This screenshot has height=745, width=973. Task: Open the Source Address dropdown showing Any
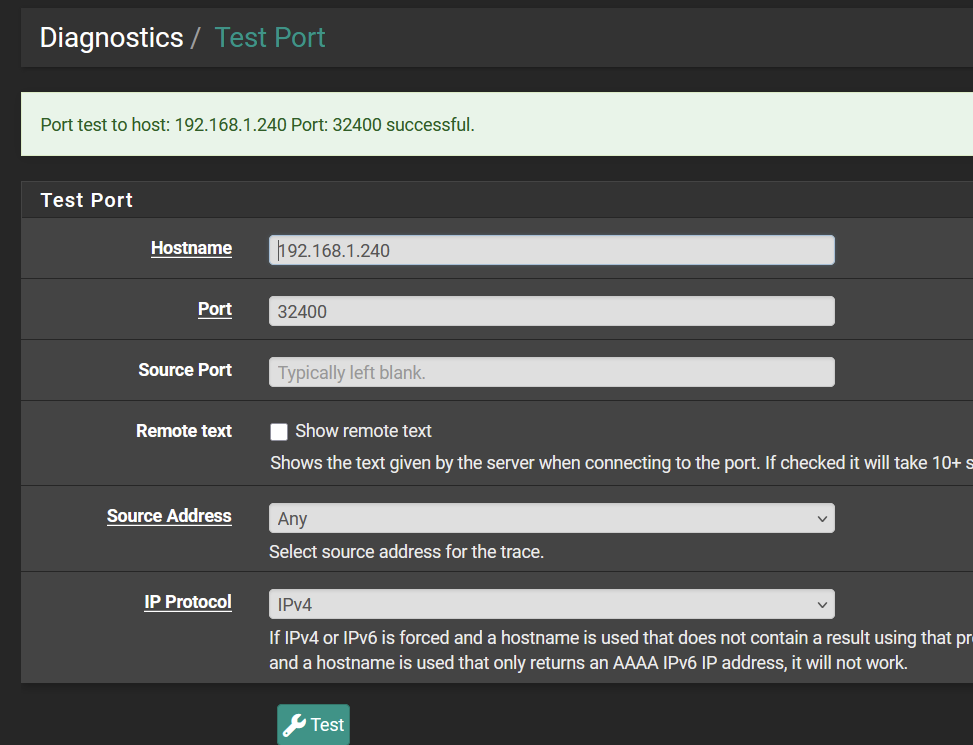(x=551, y=518)
